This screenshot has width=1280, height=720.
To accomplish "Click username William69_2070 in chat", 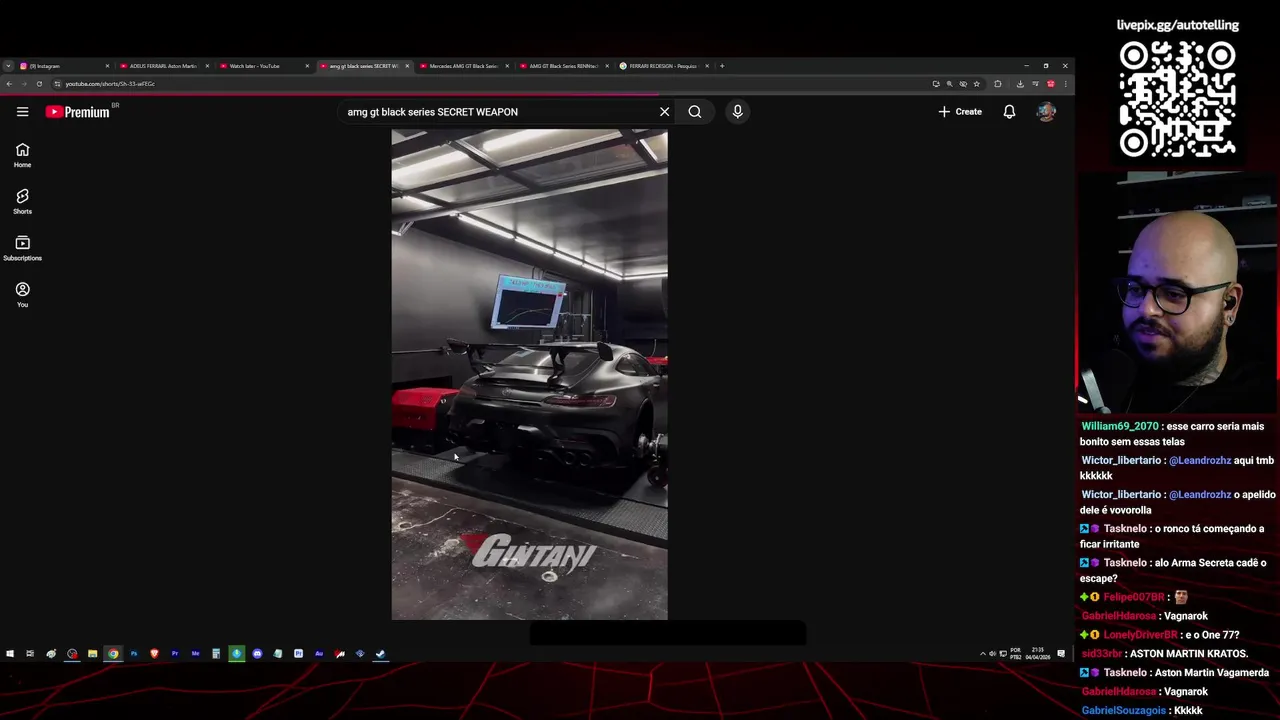I will tap(1119, 426).
